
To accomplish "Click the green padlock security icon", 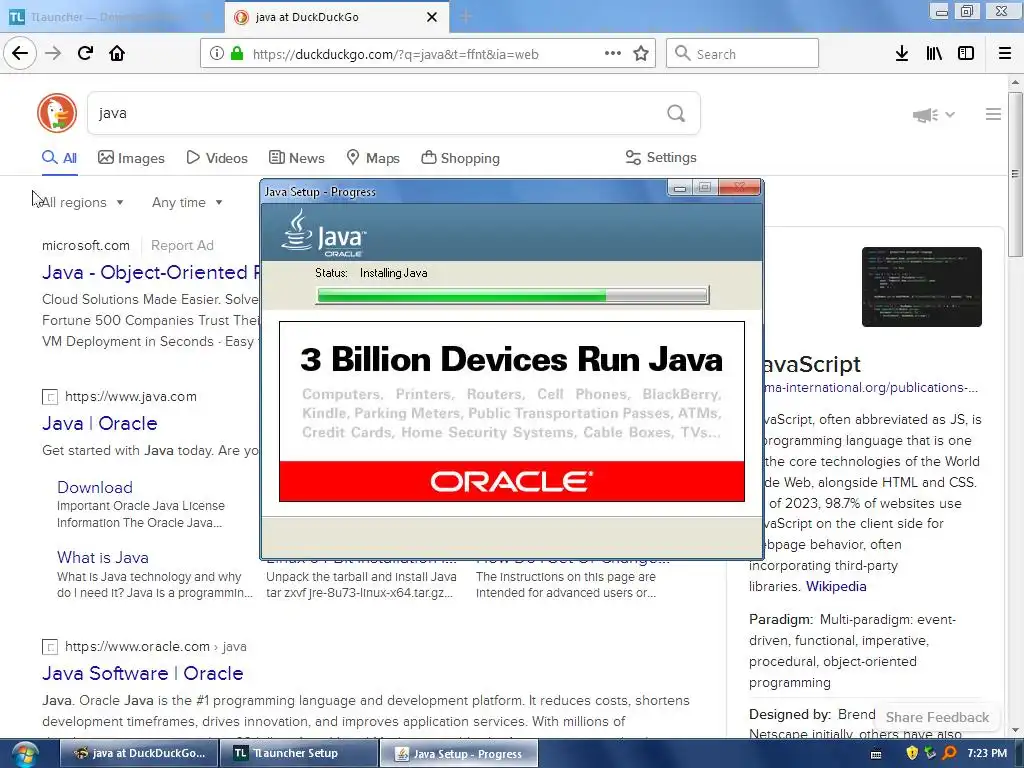I will tap(236, 54).
